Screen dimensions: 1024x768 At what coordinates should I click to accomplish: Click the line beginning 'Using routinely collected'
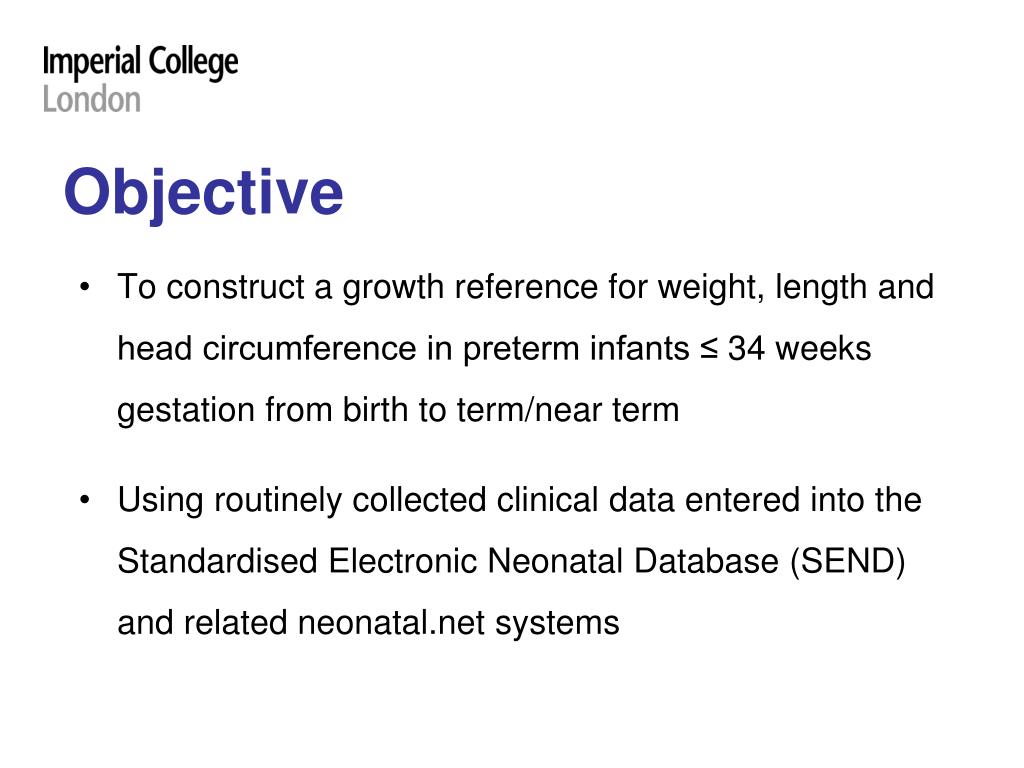tap(519, 501)
